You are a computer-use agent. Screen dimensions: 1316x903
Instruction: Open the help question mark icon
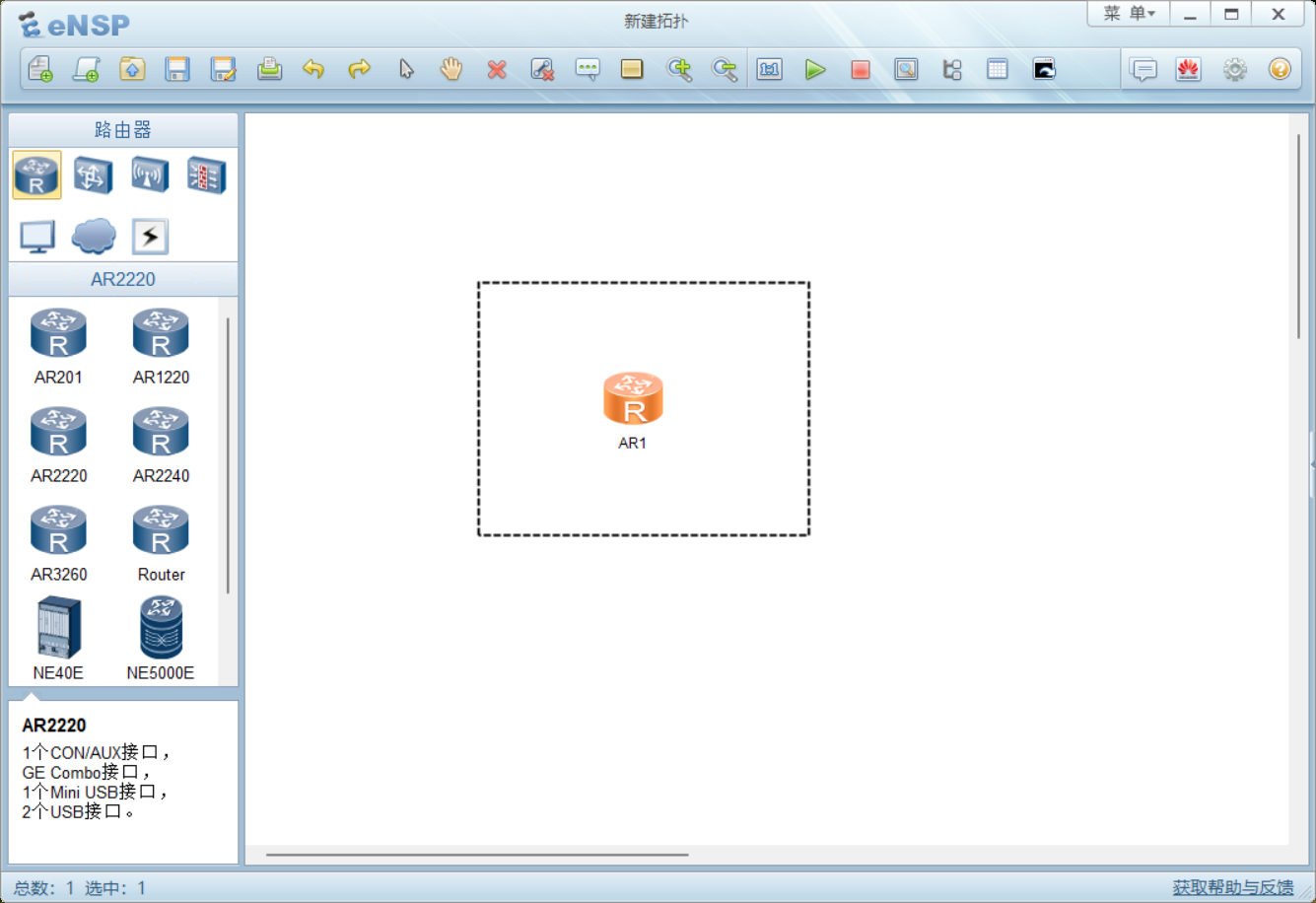click(1280, 69)
